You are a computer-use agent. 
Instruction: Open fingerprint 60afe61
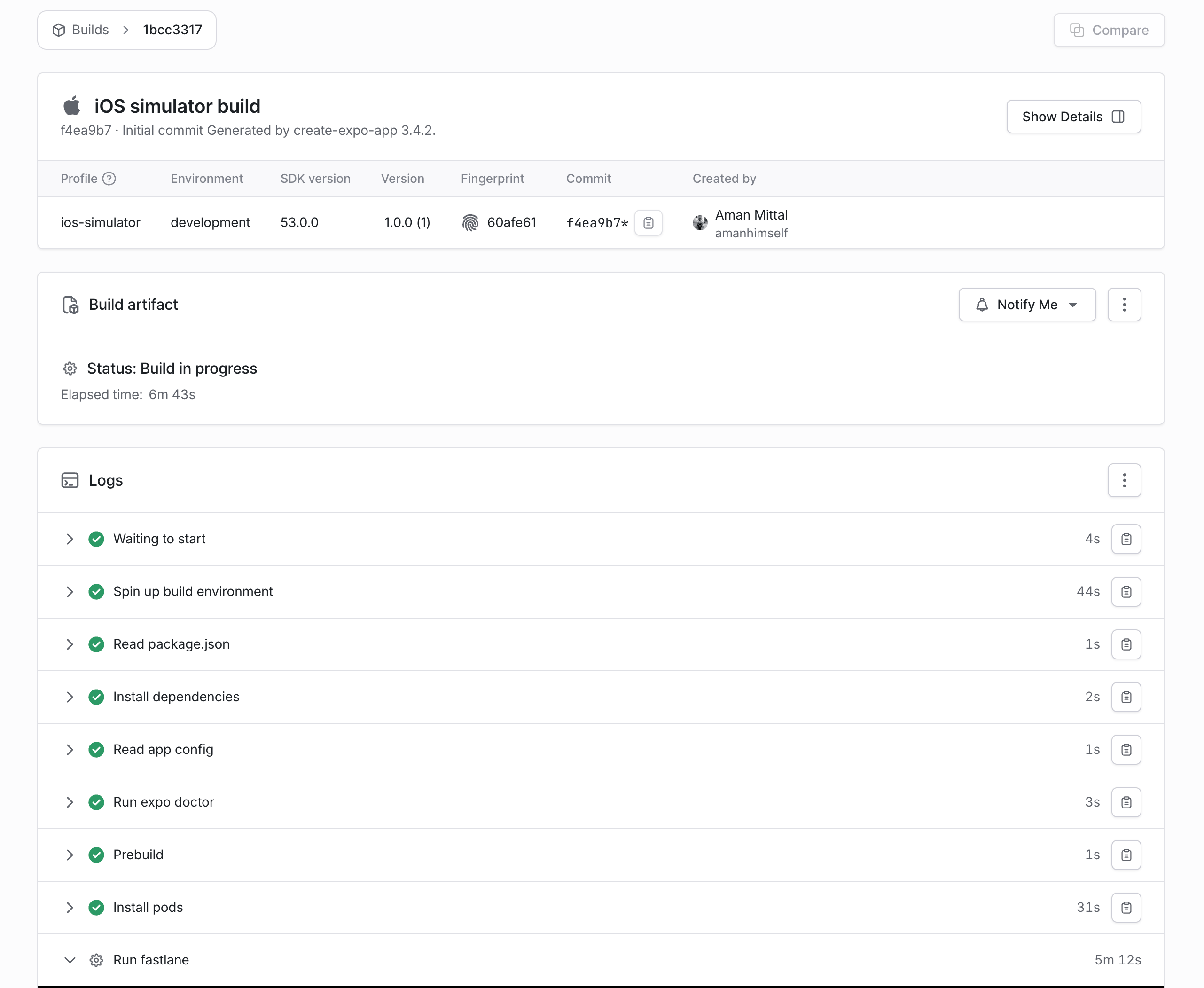click(511, 222)
